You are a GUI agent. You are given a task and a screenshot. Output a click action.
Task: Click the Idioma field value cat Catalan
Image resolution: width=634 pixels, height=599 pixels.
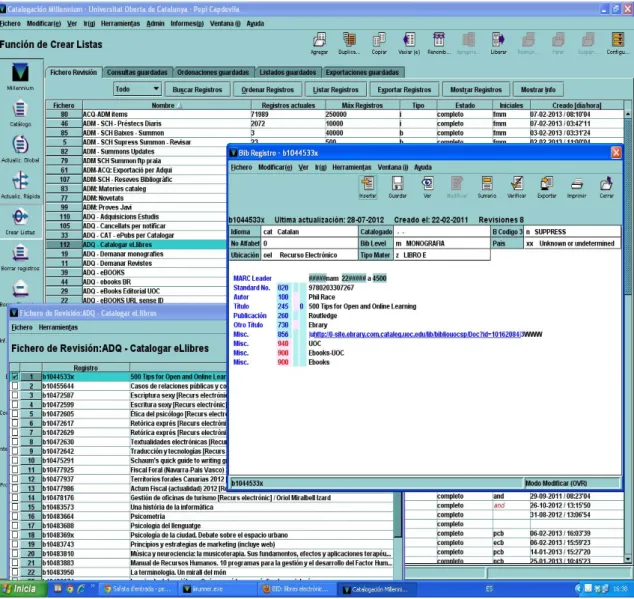point(309,232)
